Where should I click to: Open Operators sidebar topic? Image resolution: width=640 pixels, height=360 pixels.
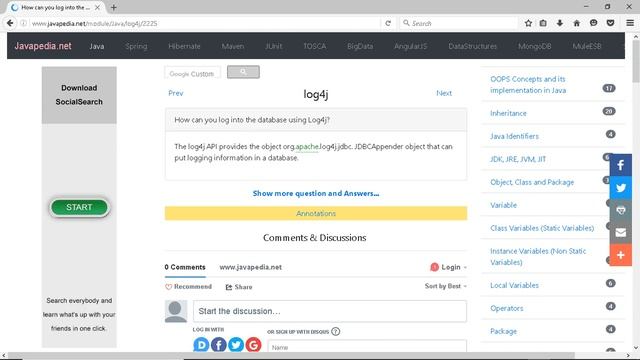(507, 308)
